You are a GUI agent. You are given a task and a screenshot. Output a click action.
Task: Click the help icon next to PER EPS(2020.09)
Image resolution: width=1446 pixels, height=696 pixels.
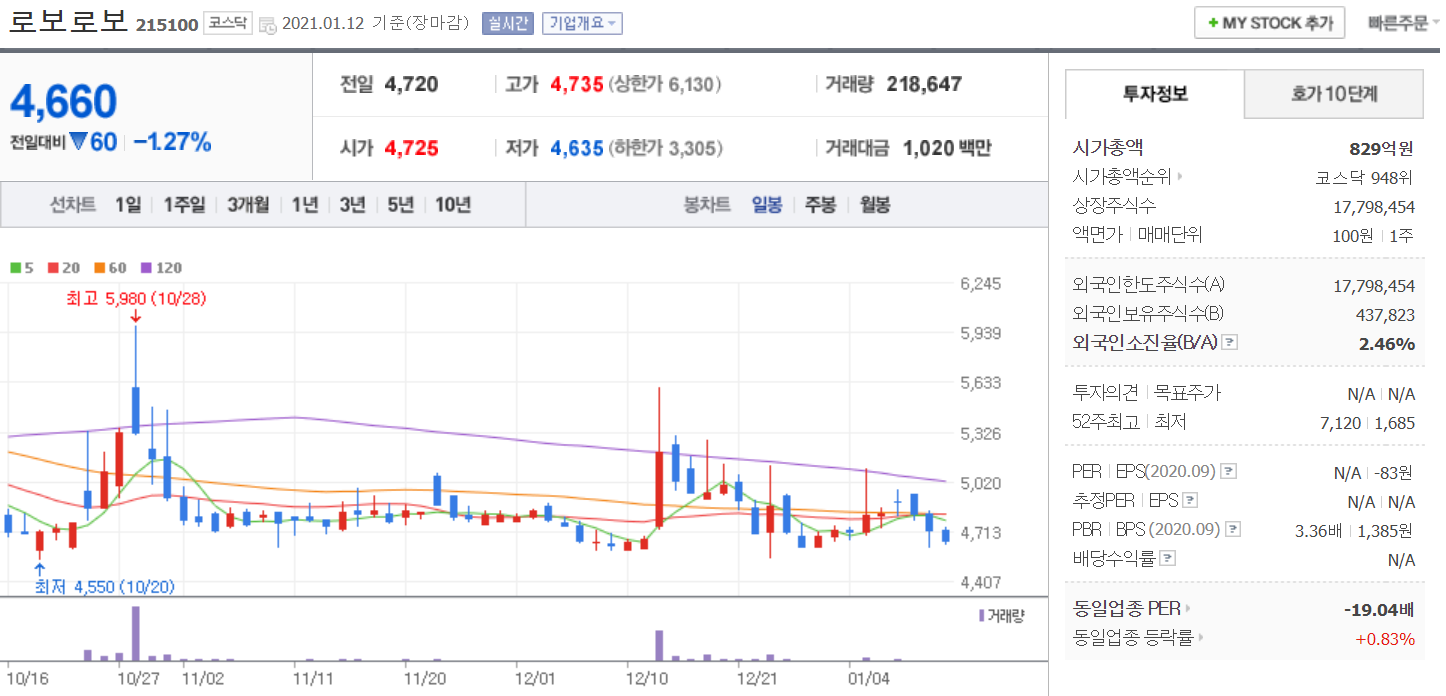pos(1229,471)
